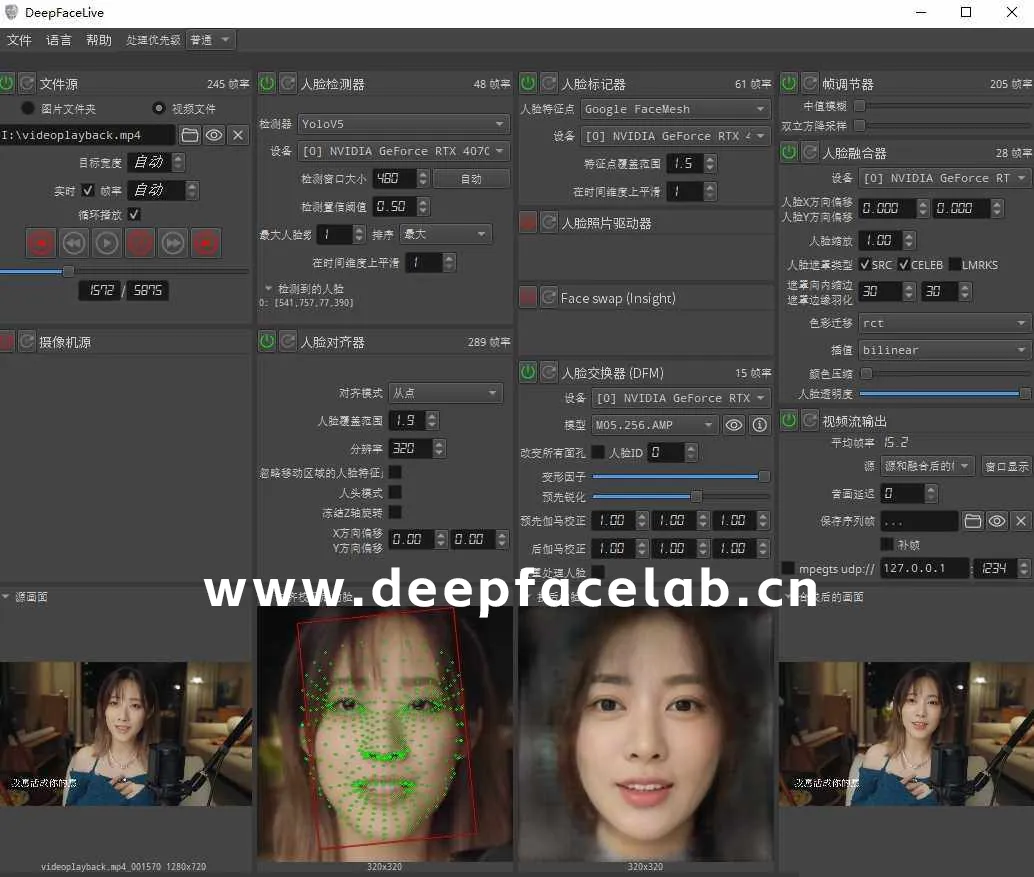Click the 自动 button beside 检测窗口大小

[471, 179]
